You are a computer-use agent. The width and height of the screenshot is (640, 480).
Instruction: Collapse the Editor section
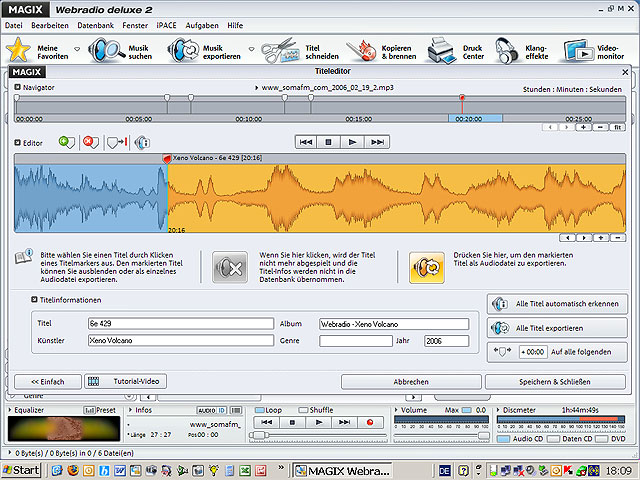click(17, 142)
